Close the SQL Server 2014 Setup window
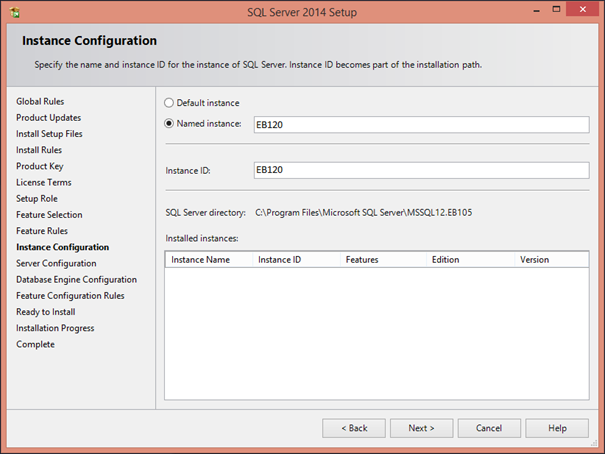Screen dimensions: 605x454 tap(582, 9)
